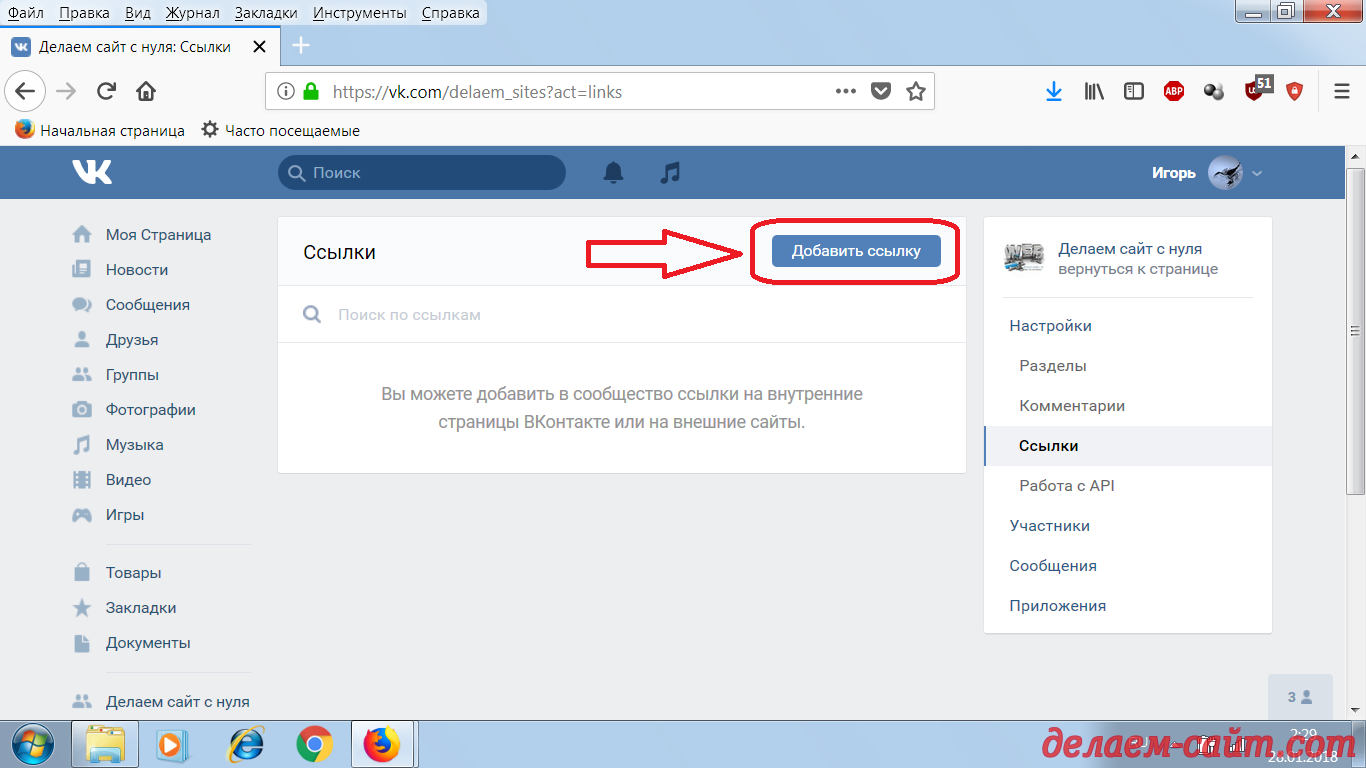The height and width of the screenshot is (768, 1366).
Task: Click the Firefox forward arrow
Action: coord(67,92)
